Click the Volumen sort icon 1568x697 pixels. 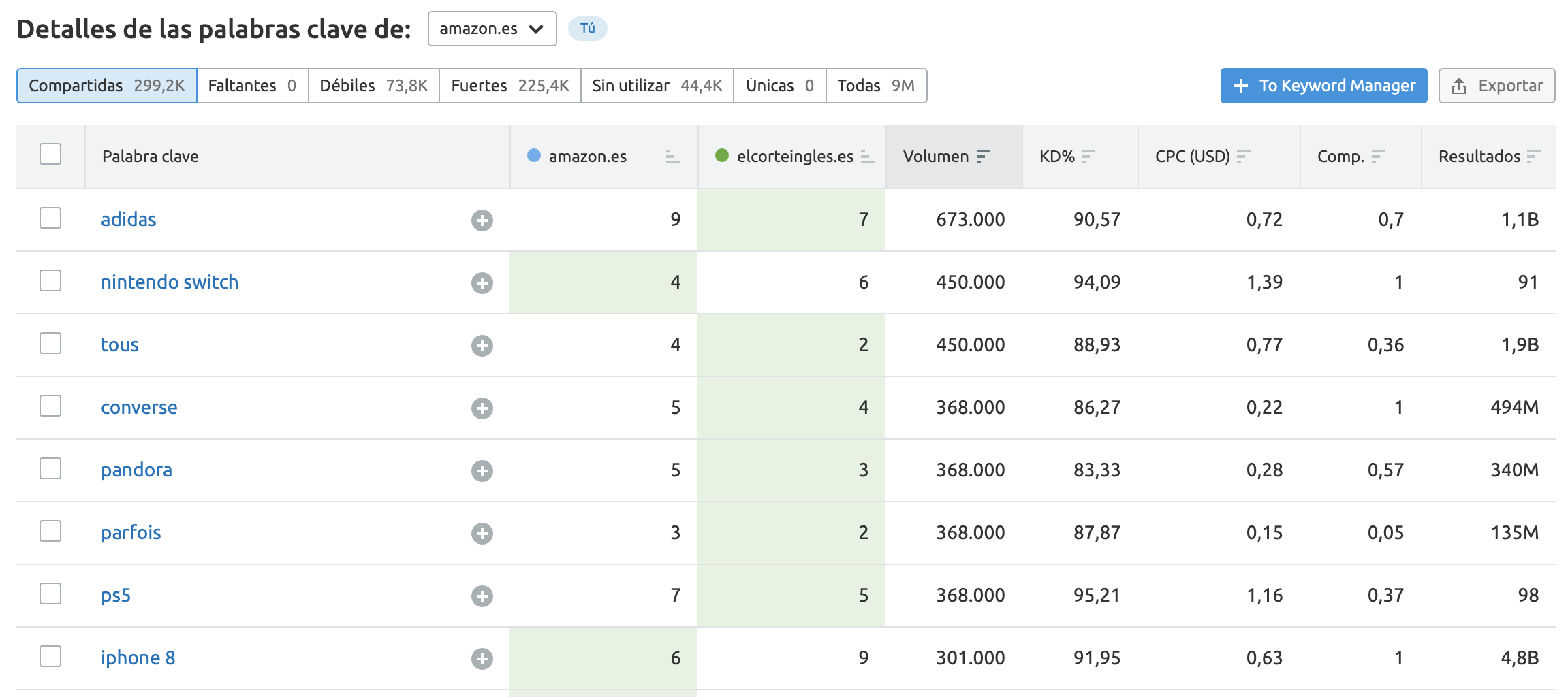click(983, 157)
